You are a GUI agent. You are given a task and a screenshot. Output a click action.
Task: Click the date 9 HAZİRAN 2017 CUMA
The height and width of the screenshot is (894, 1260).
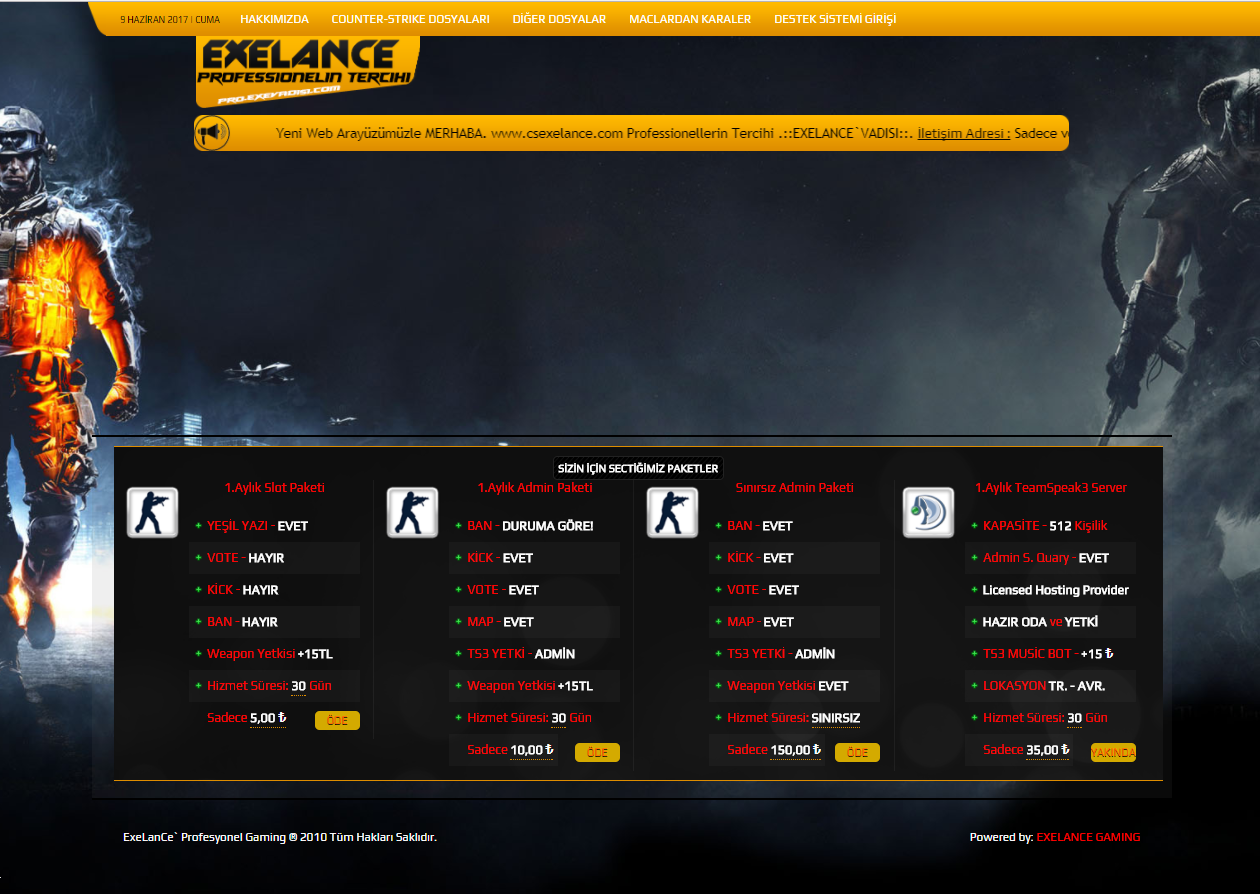click(170, 19)
